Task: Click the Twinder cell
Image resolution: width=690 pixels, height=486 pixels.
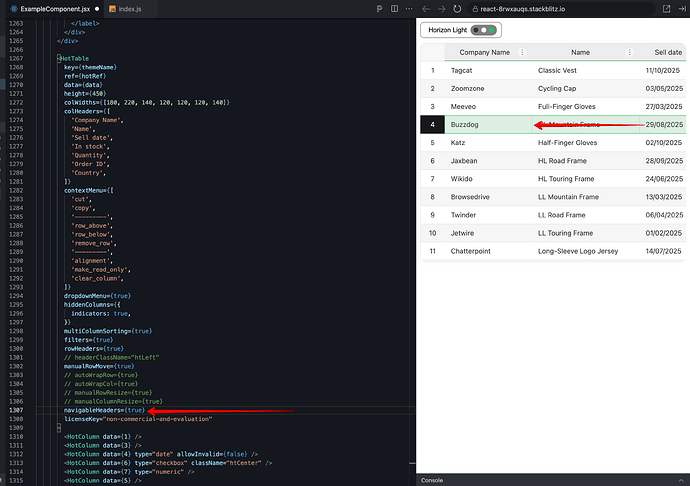Action: (488, 215)
